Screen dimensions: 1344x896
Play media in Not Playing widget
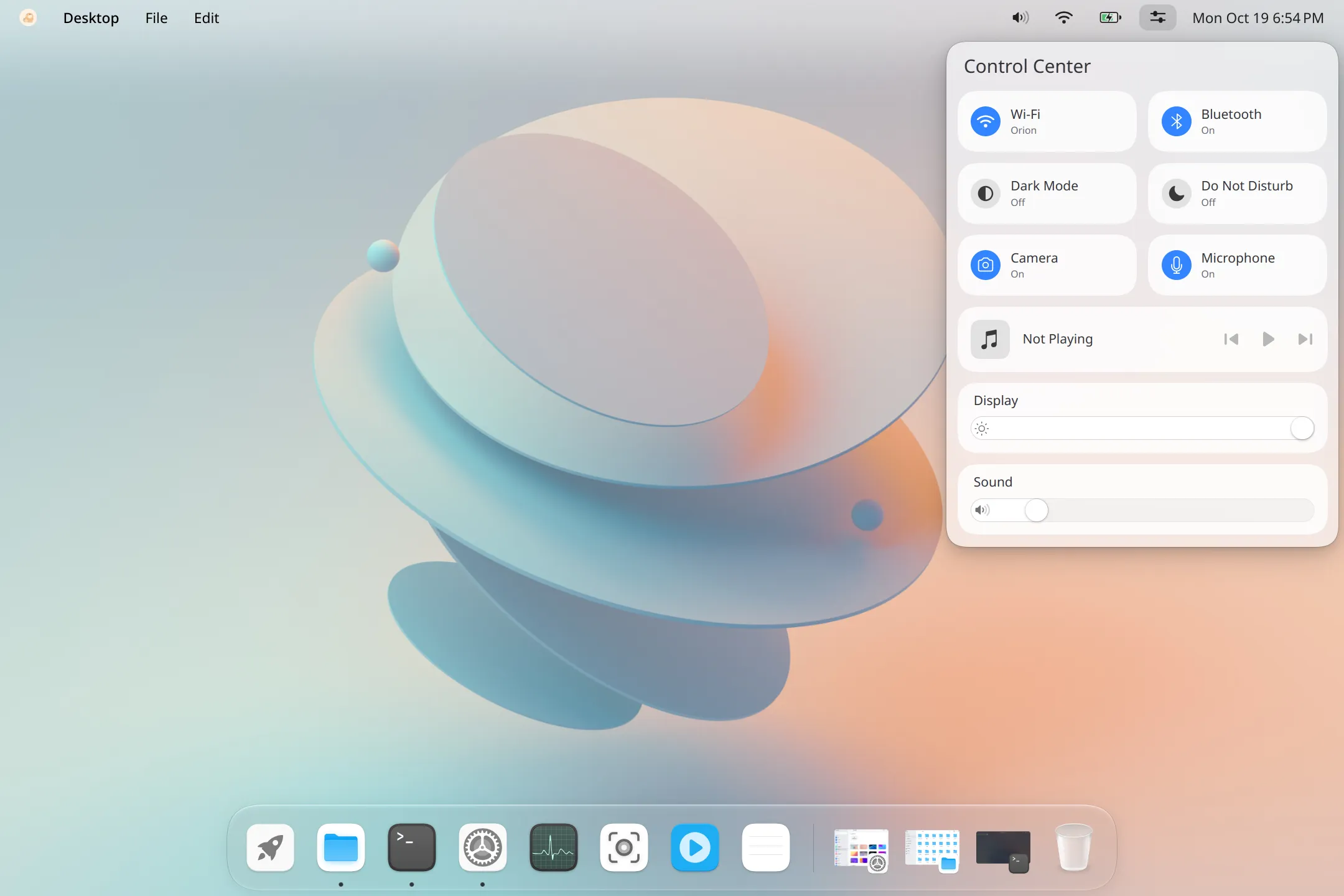[x=1268, y=339]
